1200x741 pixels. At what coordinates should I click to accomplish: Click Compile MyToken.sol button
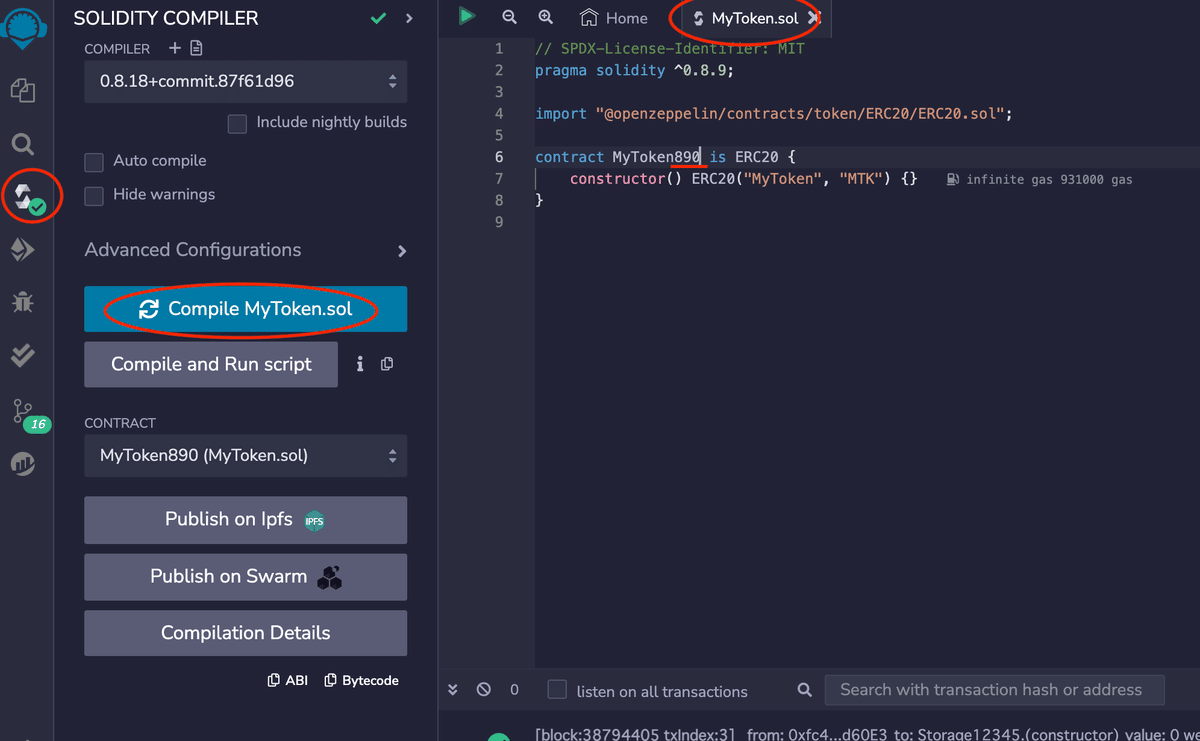(246, 309)
